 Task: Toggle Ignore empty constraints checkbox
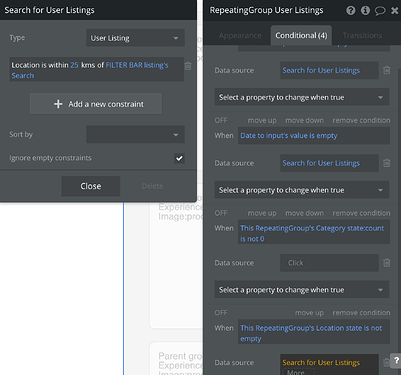pos(179,158)
